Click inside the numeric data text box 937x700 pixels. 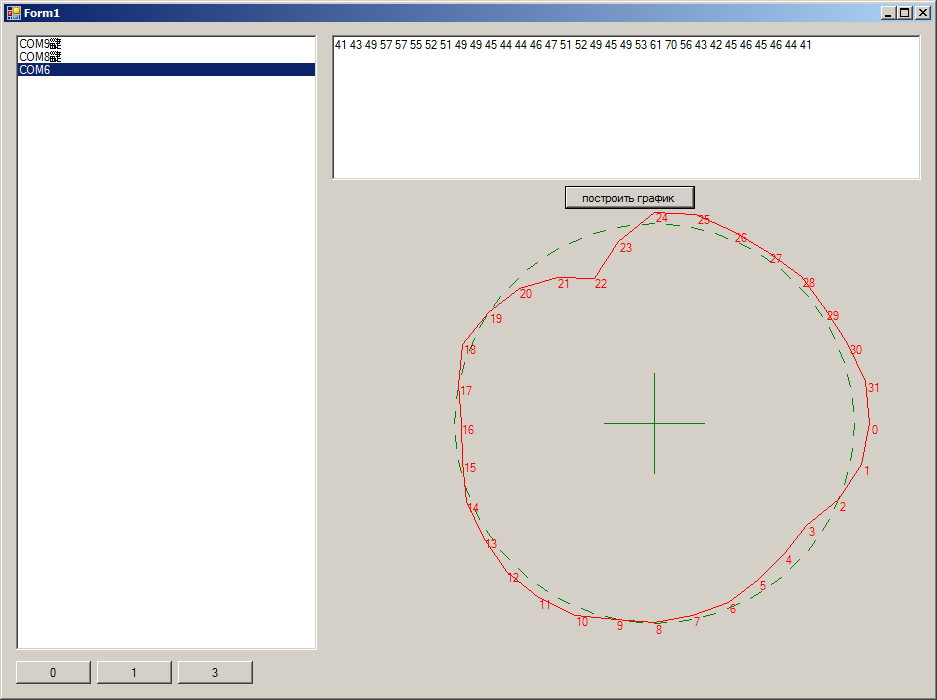pos(626,108)
